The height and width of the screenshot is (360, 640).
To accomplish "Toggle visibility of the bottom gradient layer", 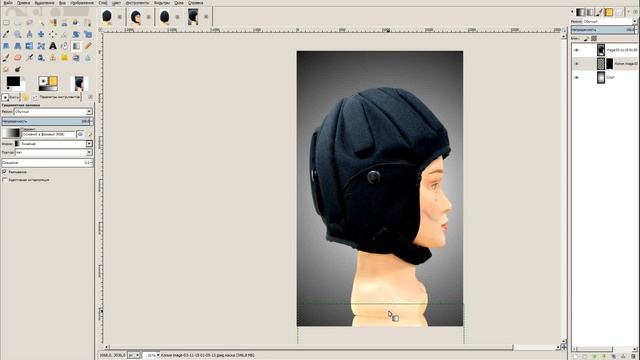I will pyautogui.click(x=576, y=77).
